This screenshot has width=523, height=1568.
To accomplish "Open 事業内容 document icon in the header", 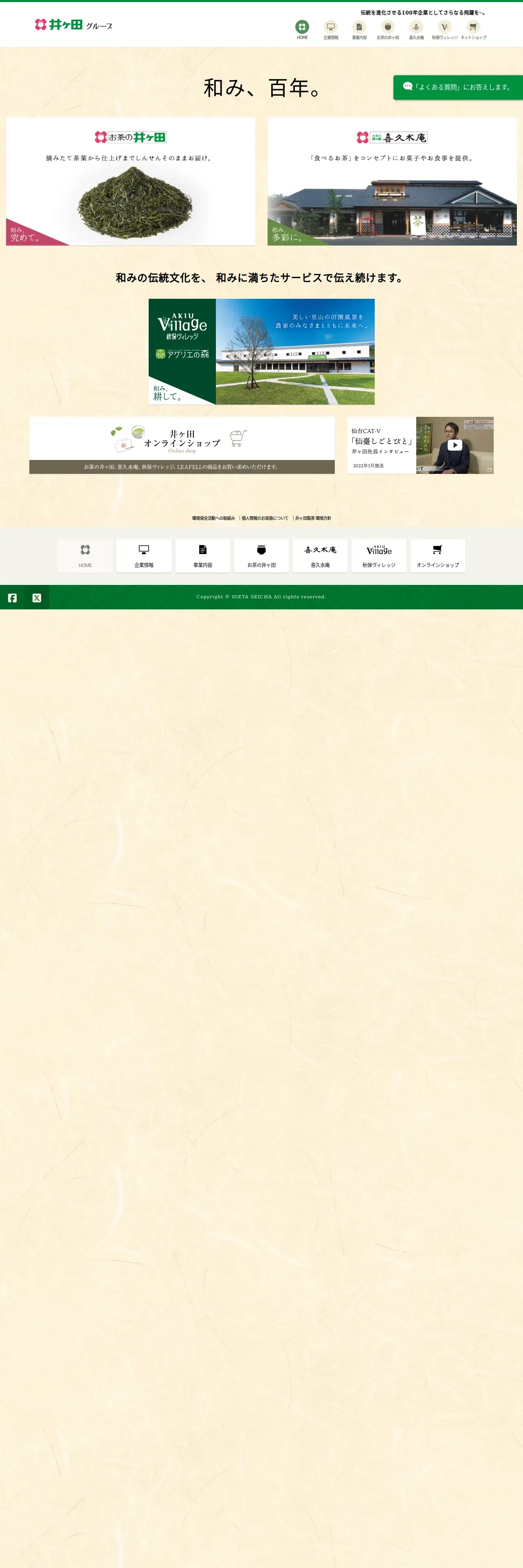I will pyautogui.click(x=359, y=30).
